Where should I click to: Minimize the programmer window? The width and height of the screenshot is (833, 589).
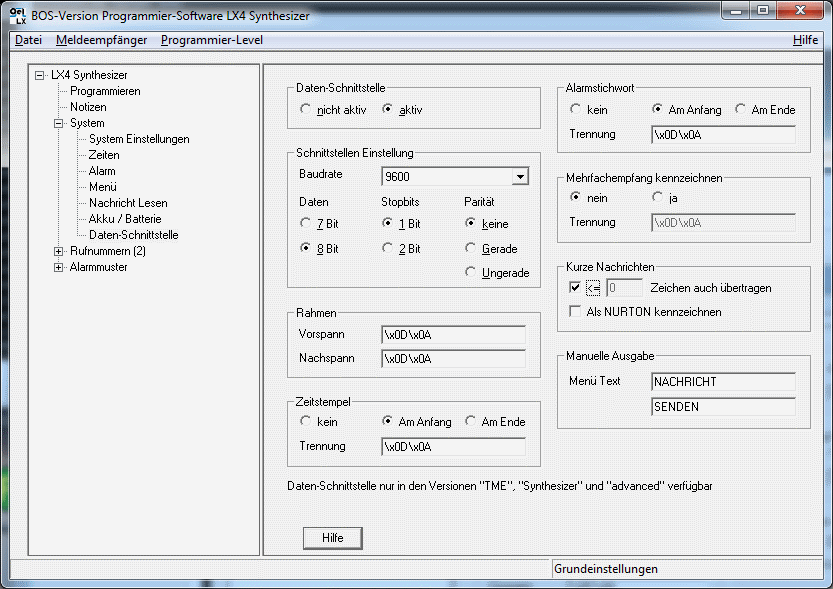[736, 11]
